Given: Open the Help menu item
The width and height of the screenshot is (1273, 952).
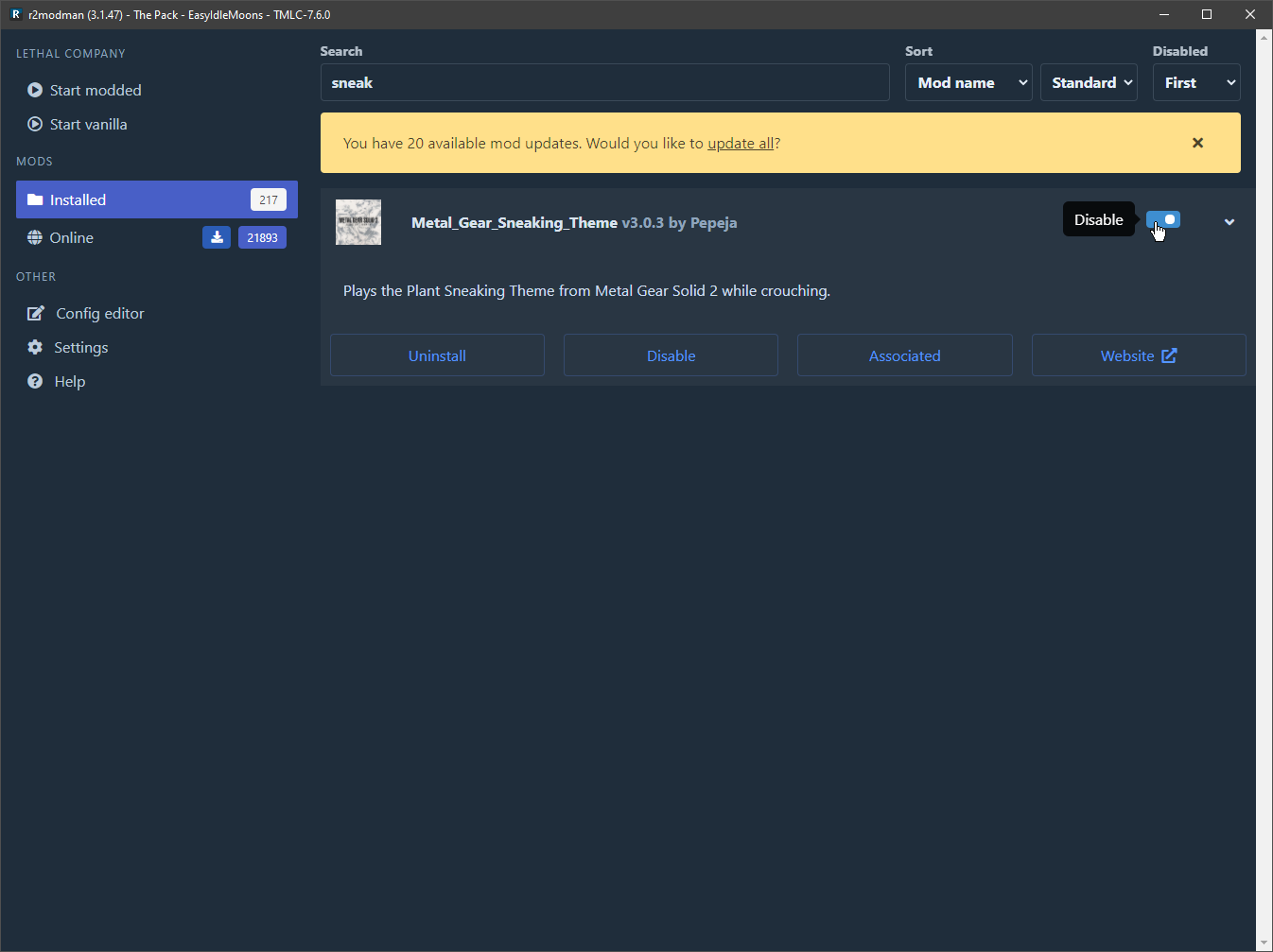Looking at the screenshot, I should pos(157,381).
